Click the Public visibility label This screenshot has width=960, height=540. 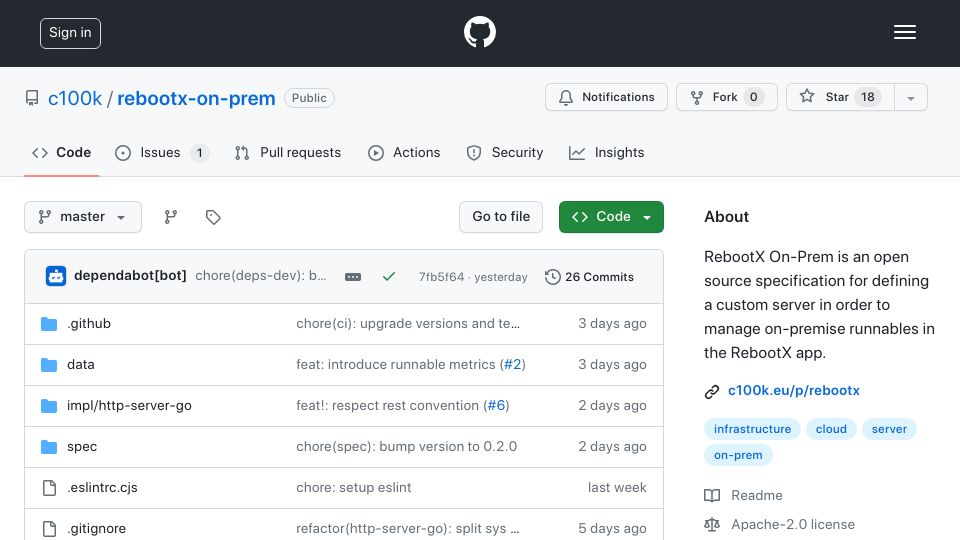point(309,98)
